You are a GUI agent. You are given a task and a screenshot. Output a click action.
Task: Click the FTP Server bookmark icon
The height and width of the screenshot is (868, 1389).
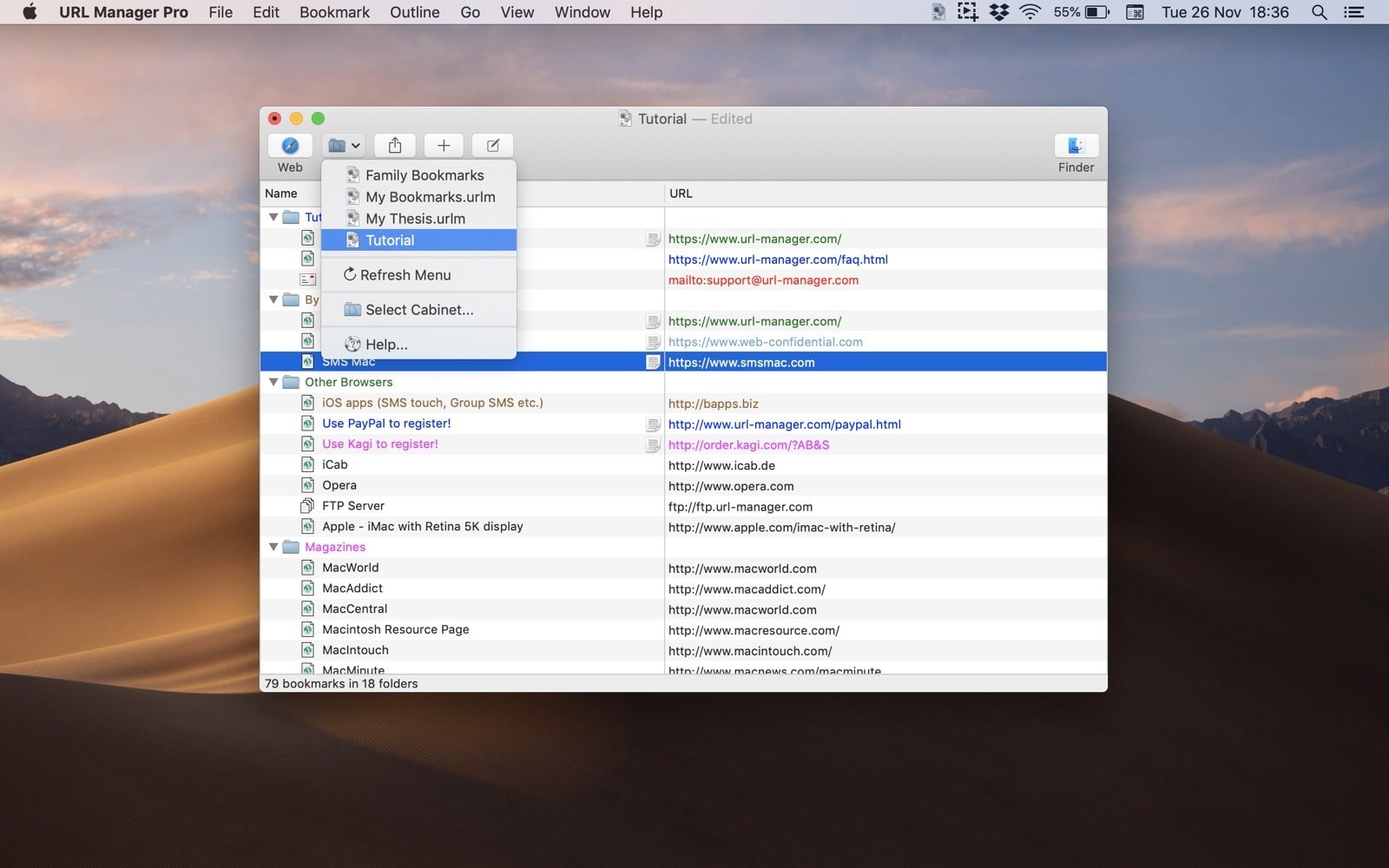(x=307, y=506)
